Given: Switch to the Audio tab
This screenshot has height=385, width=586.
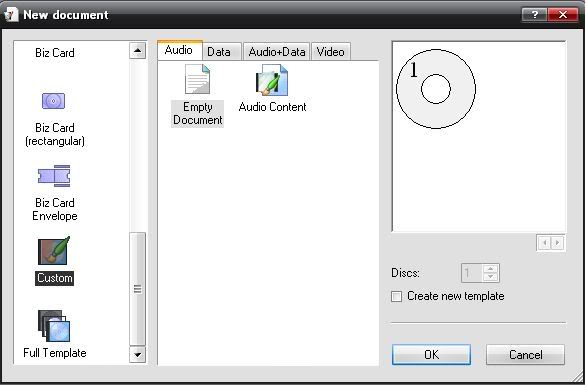Looking at the screenshot, I should pyautogui.click(x=179, y=50).
